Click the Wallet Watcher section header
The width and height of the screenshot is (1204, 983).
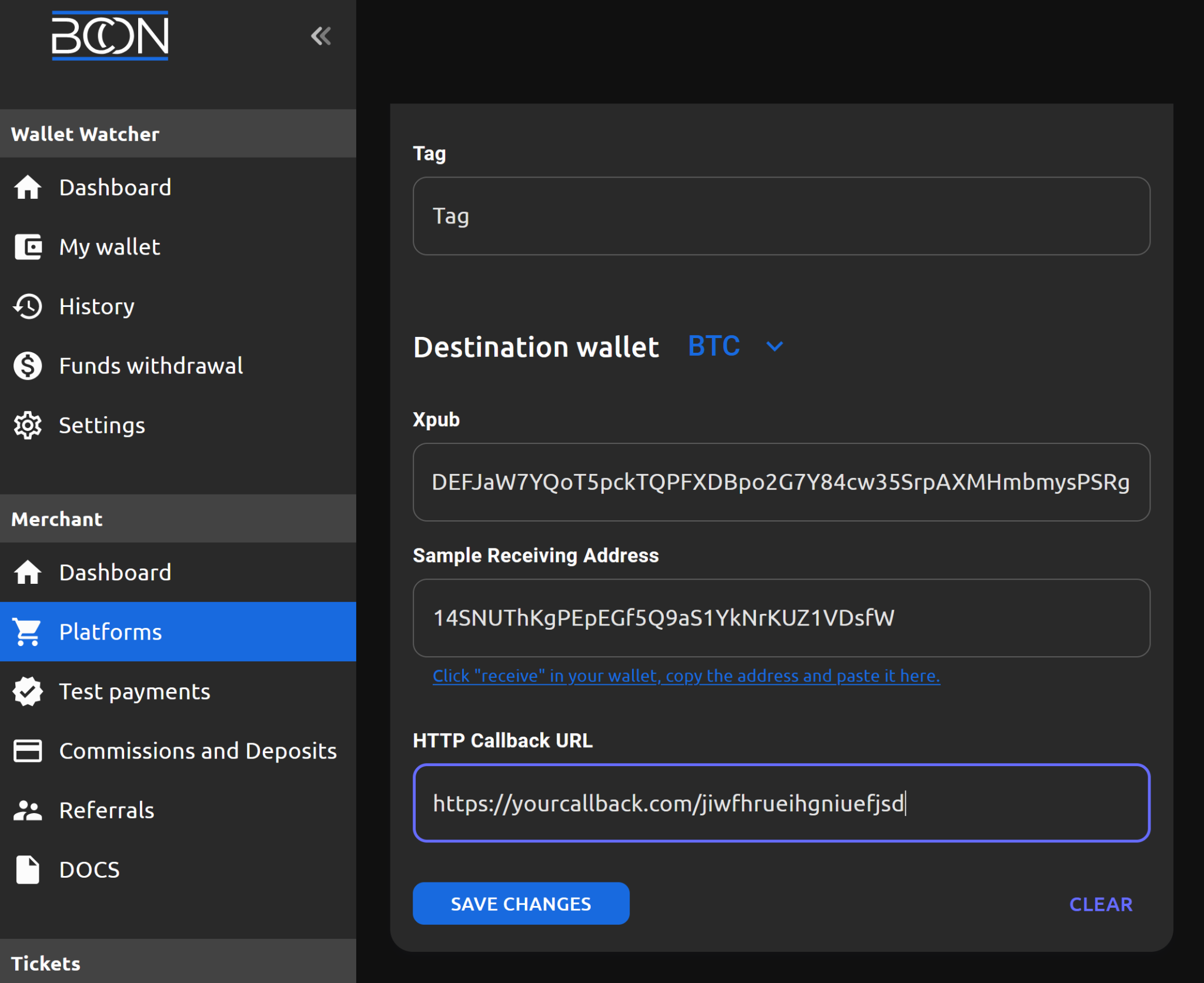[x=178, y=133]
